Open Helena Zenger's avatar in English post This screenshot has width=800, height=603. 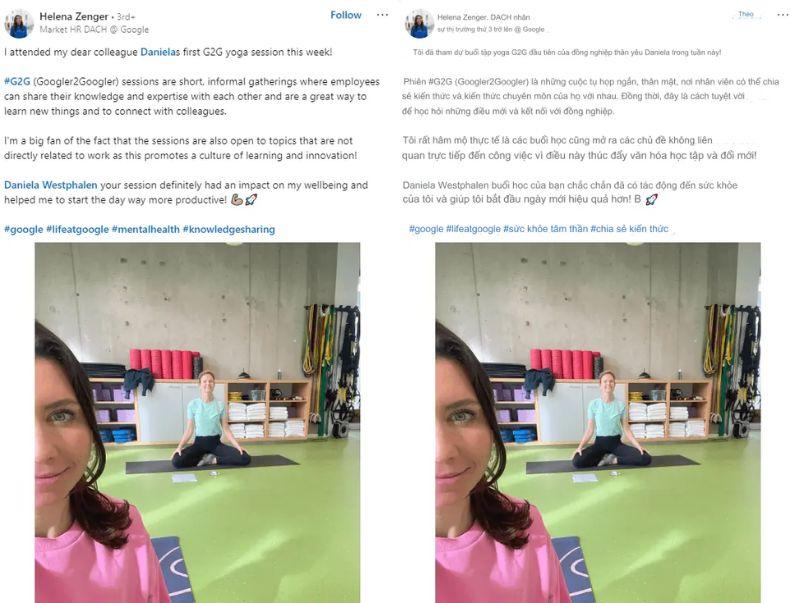pyautogui.click(x=19, y=24)
